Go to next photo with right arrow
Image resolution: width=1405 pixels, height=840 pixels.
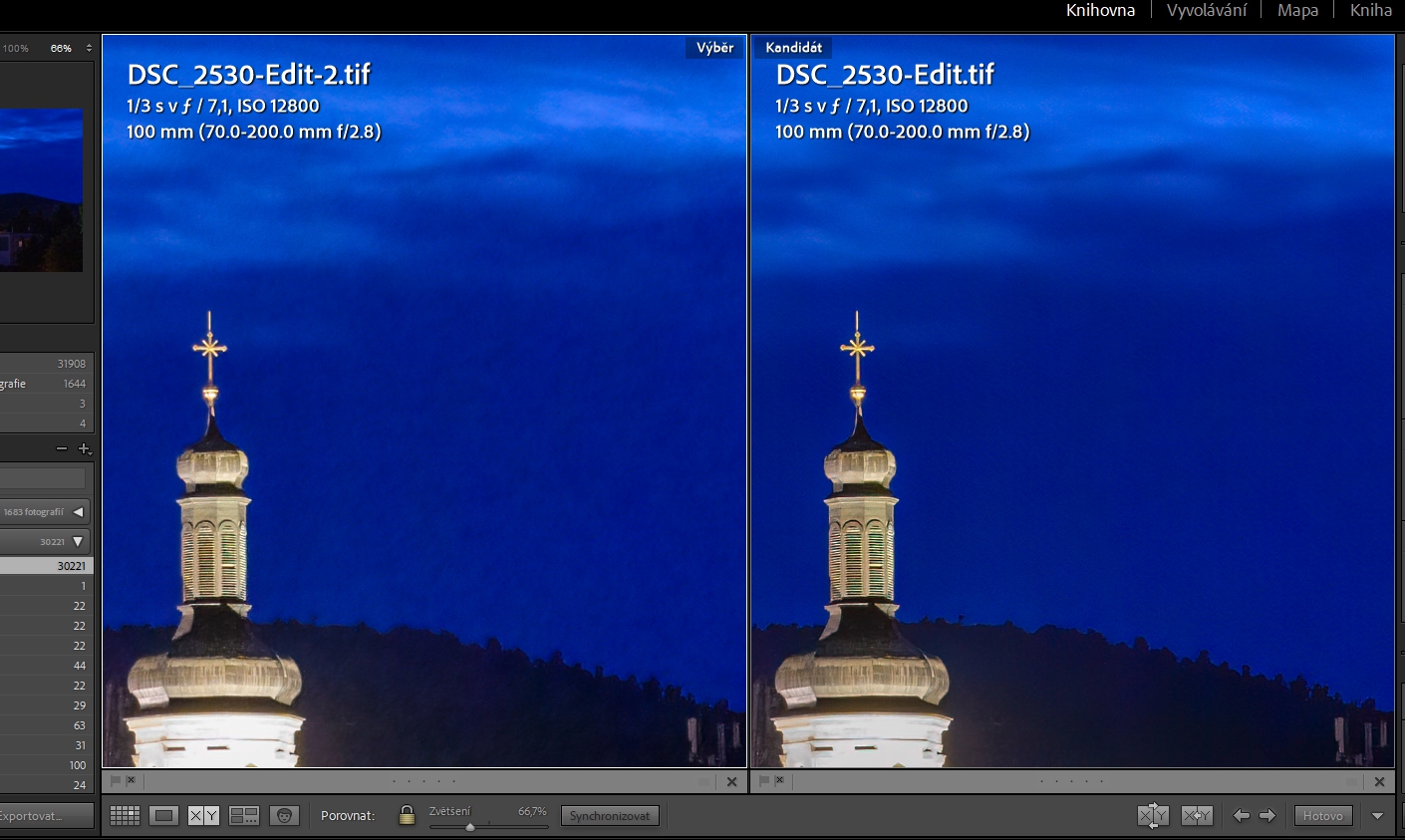click(x=1267, y=815)
